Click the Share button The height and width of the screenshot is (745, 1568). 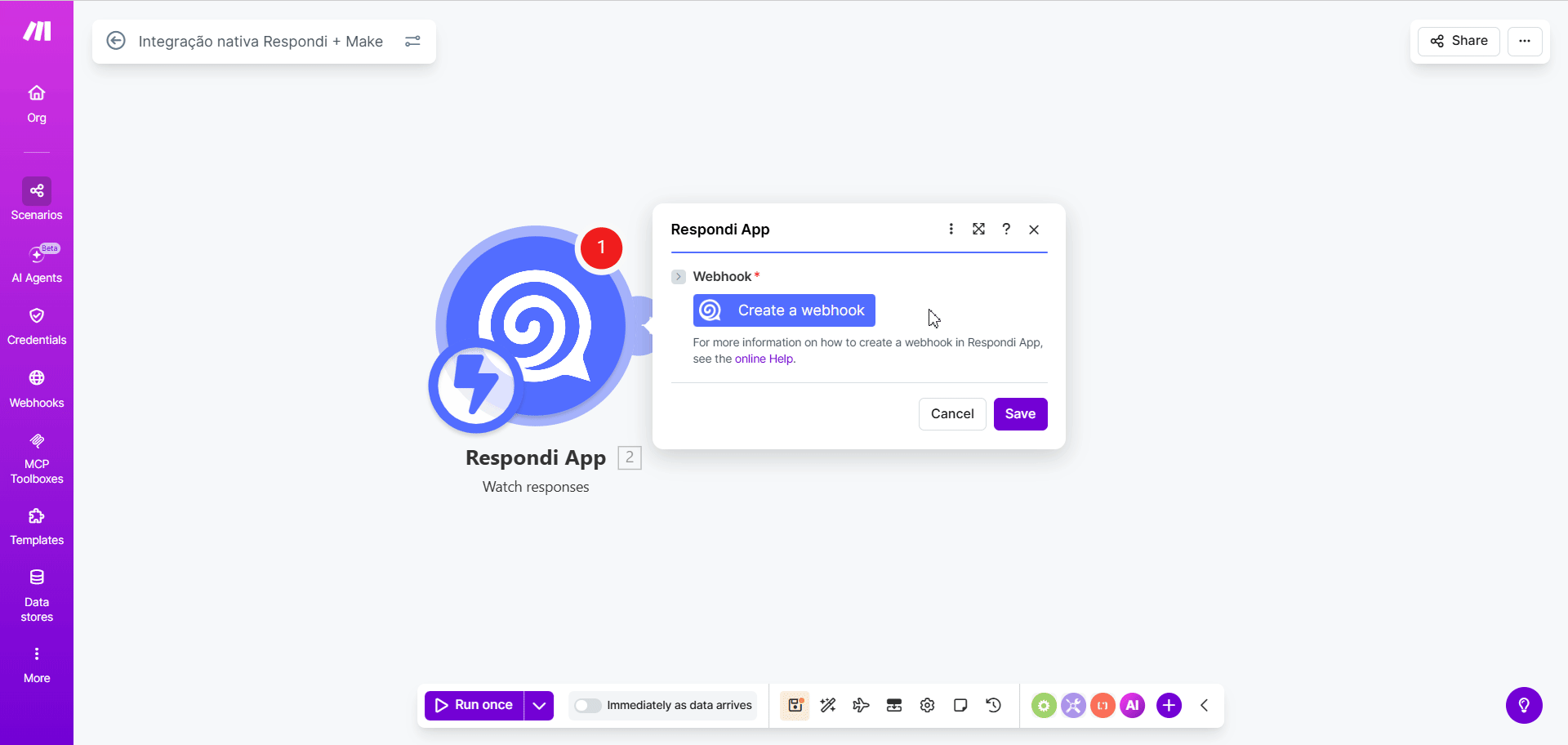click(x=1459, y=41)
